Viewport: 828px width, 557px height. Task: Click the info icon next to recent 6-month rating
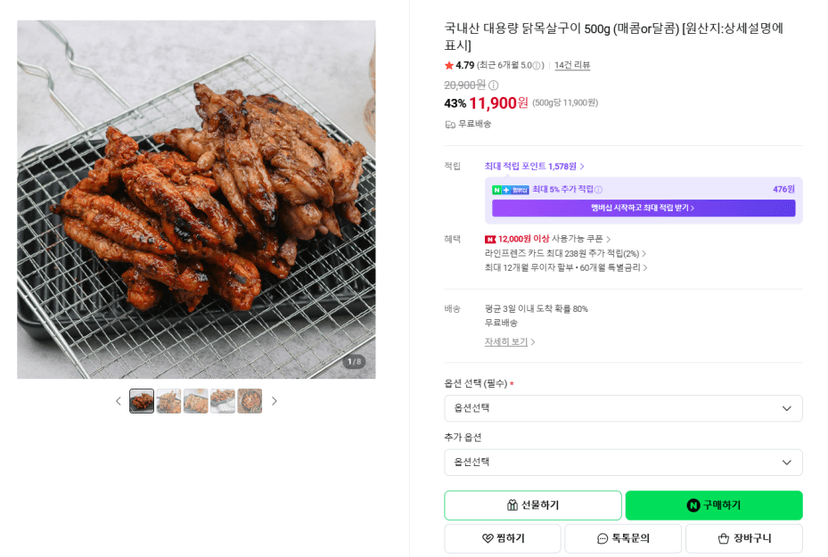pyautogui.click(x=537, y=65)
